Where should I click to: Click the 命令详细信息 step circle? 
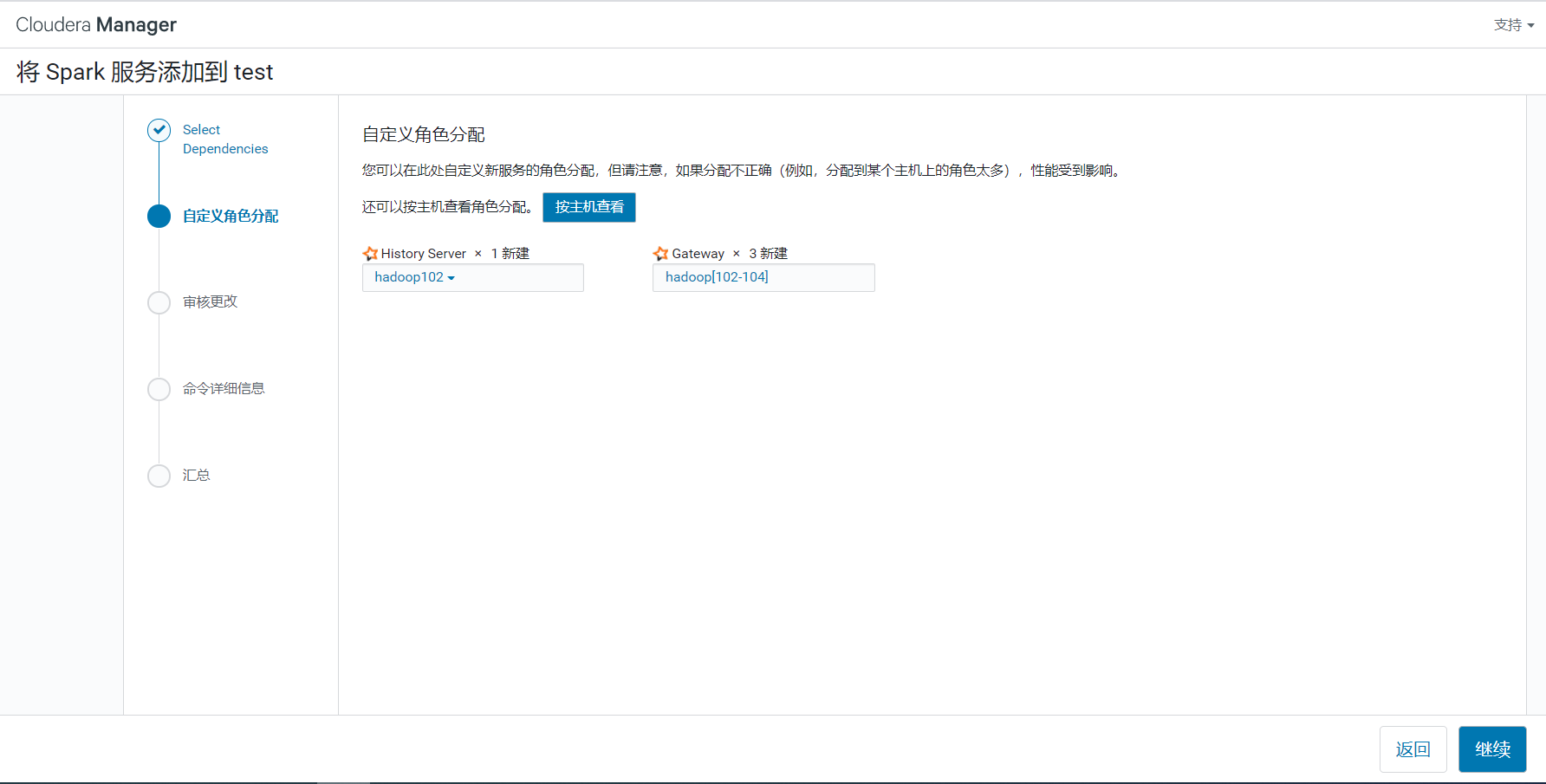159,389
